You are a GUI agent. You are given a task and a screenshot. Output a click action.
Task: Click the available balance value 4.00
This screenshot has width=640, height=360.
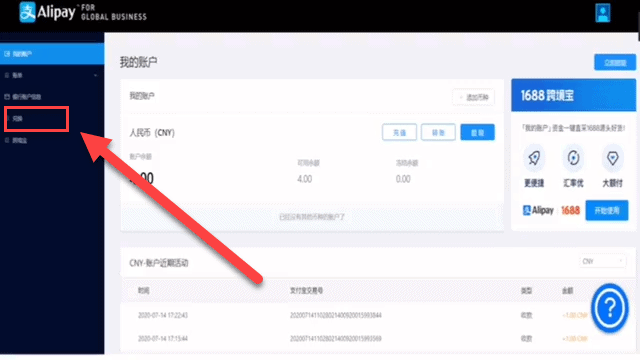coord(304,179)
